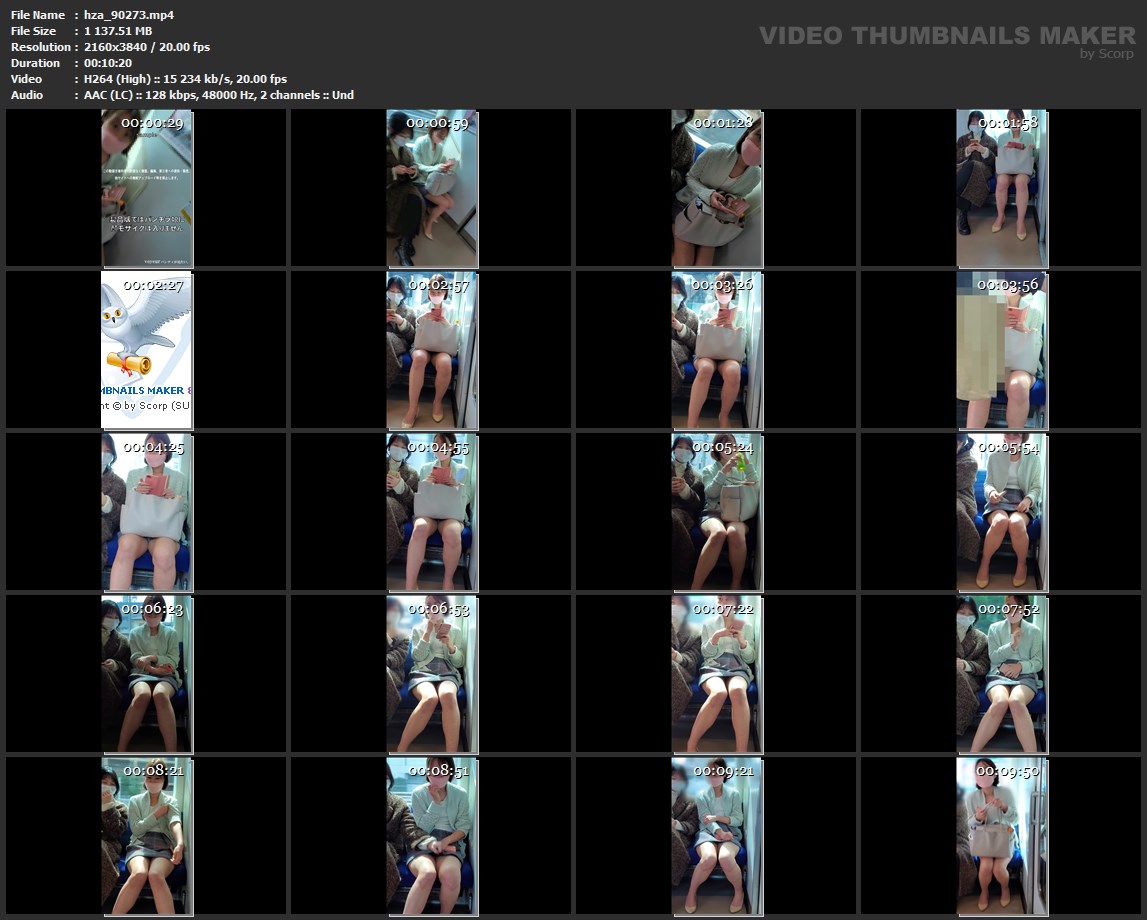
Task: Click the file size value 1 137.51 MB
Action: (118, 31)
